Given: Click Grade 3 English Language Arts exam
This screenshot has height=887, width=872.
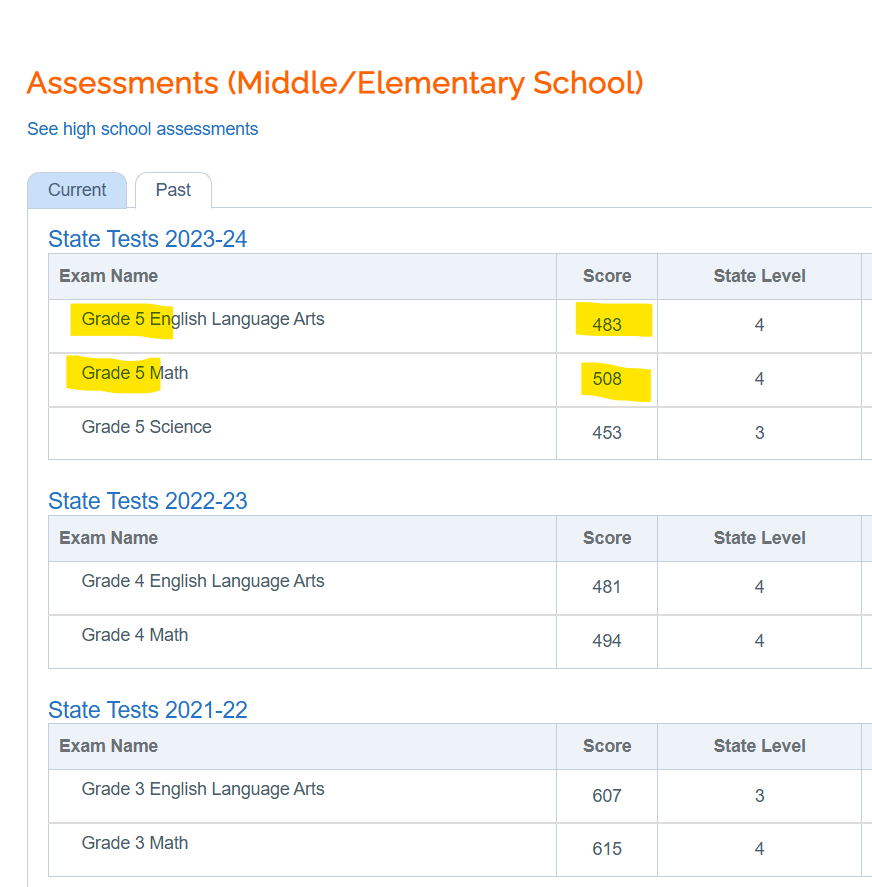Looking at the screenshot, I should [x=203, y=790].
